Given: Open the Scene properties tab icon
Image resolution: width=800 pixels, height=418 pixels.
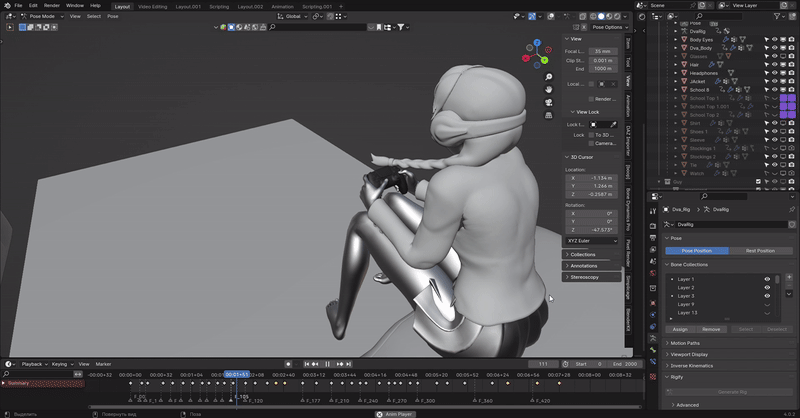Looking at the screenshot, I should point(653,261).
